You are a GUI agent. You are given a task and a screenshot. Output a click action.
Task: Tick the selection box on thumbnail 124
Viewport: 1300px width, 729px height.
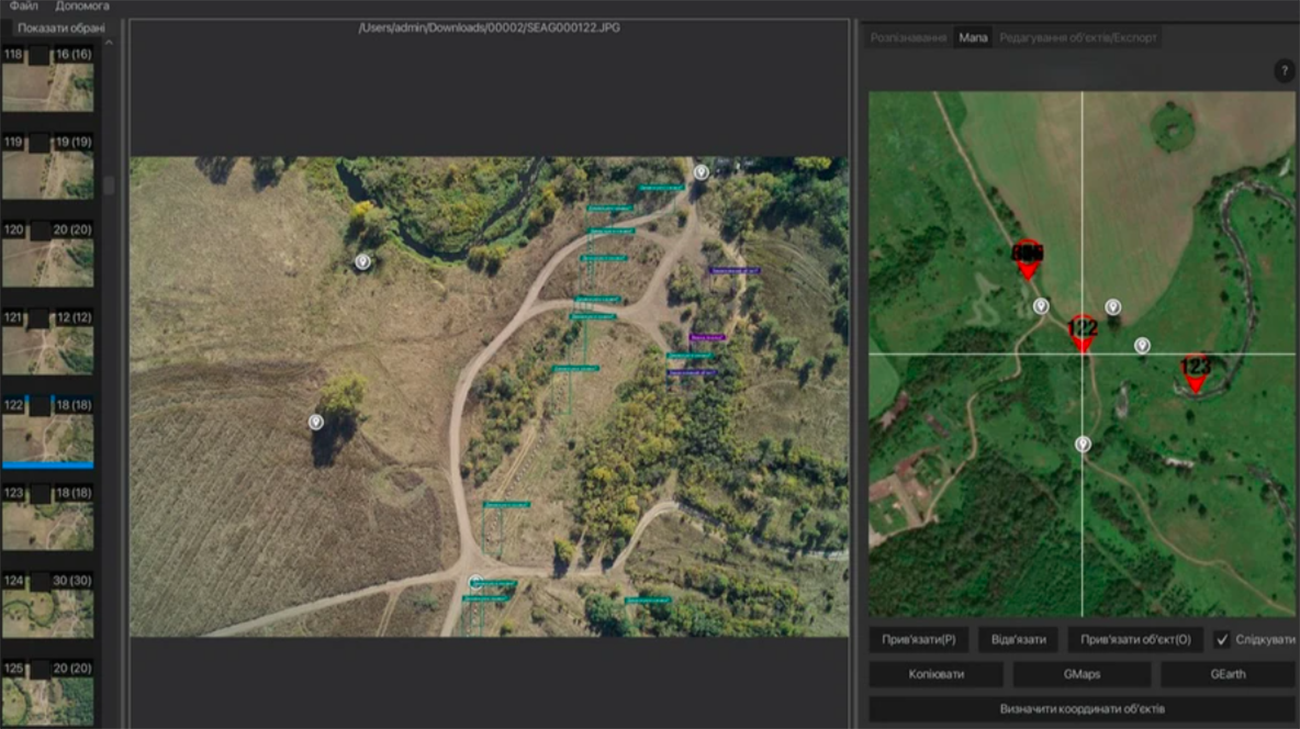(x=39, y=581)
